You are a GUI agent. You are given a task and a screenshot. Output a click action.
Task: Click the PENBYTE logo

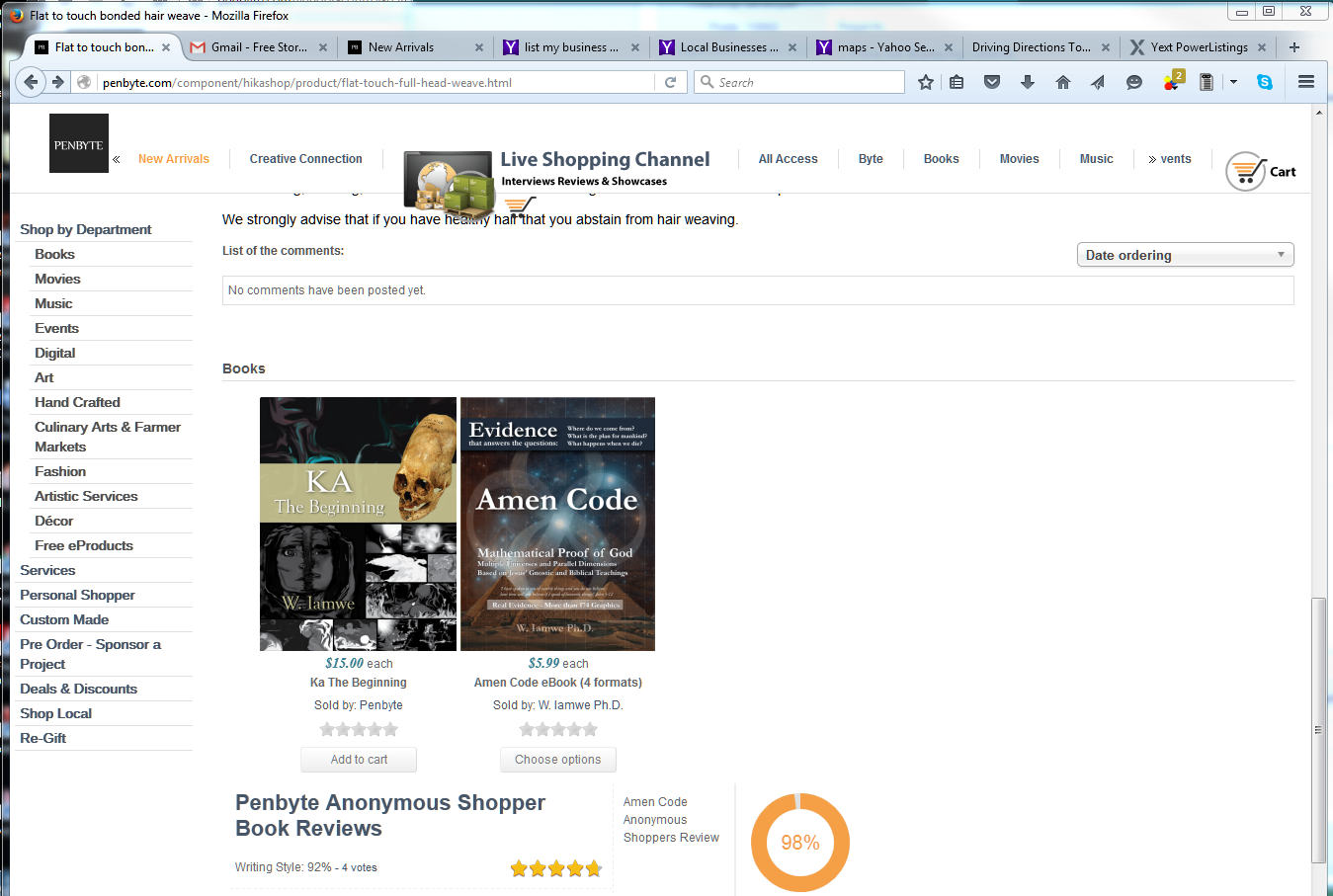point(79,143)
